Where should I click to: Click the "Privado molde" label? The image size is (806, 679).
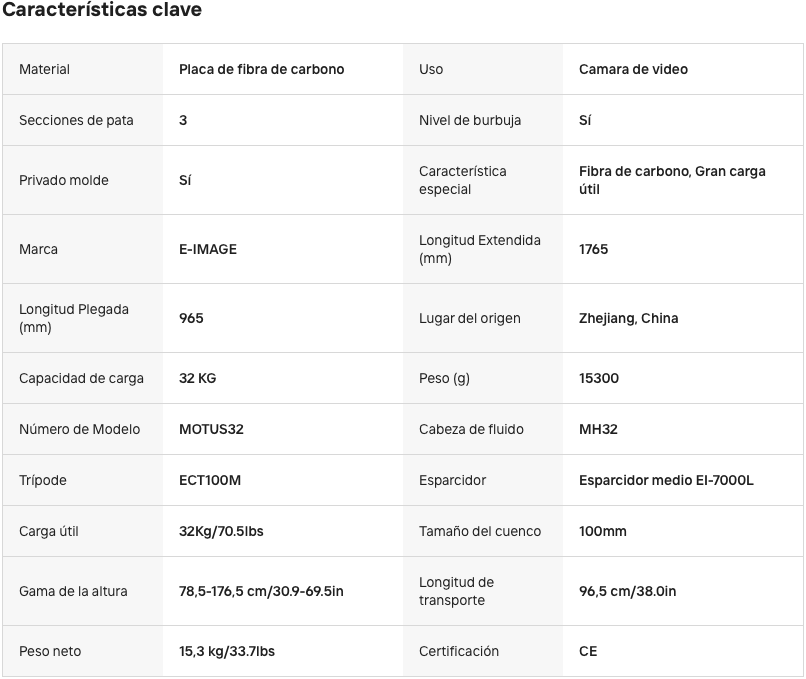point(64,180)
